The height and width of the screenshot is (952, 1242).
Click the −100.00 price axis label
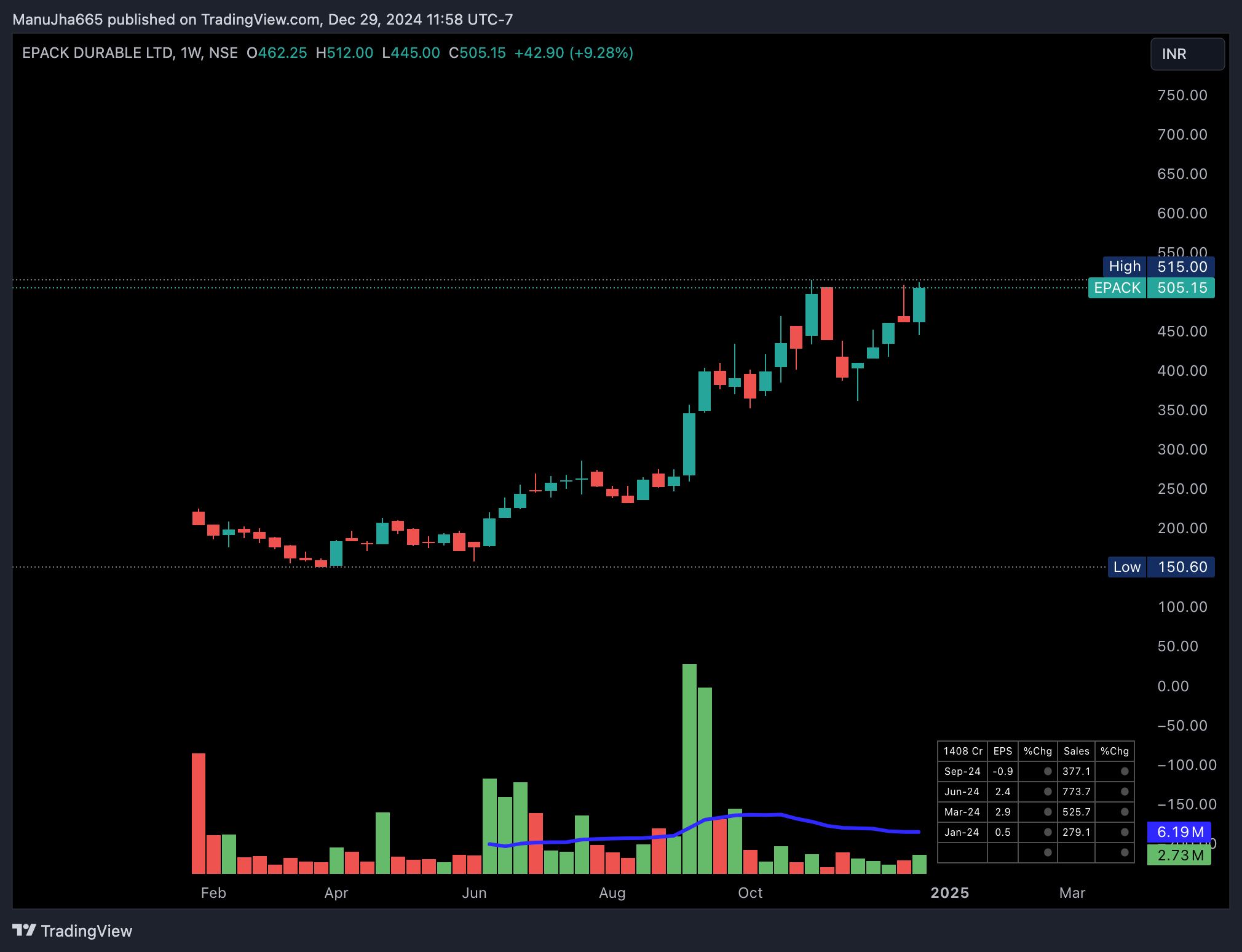[x=1187, y=765]
